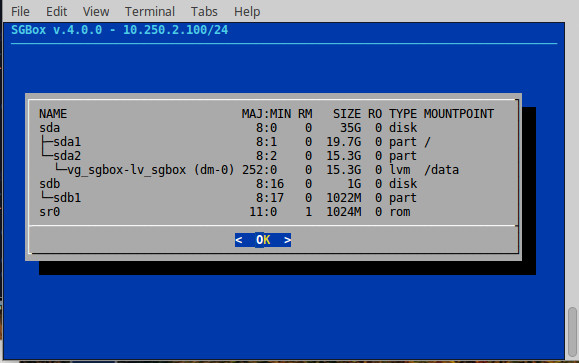Click the 252:0 device number
Viewport: 579px width, 363px height.
click(259, 170)
